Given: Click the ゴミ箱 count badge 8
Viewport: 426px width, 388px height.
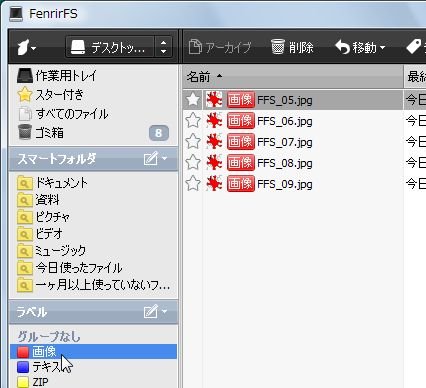Looking at the screenshot, I should coord(159,133).
